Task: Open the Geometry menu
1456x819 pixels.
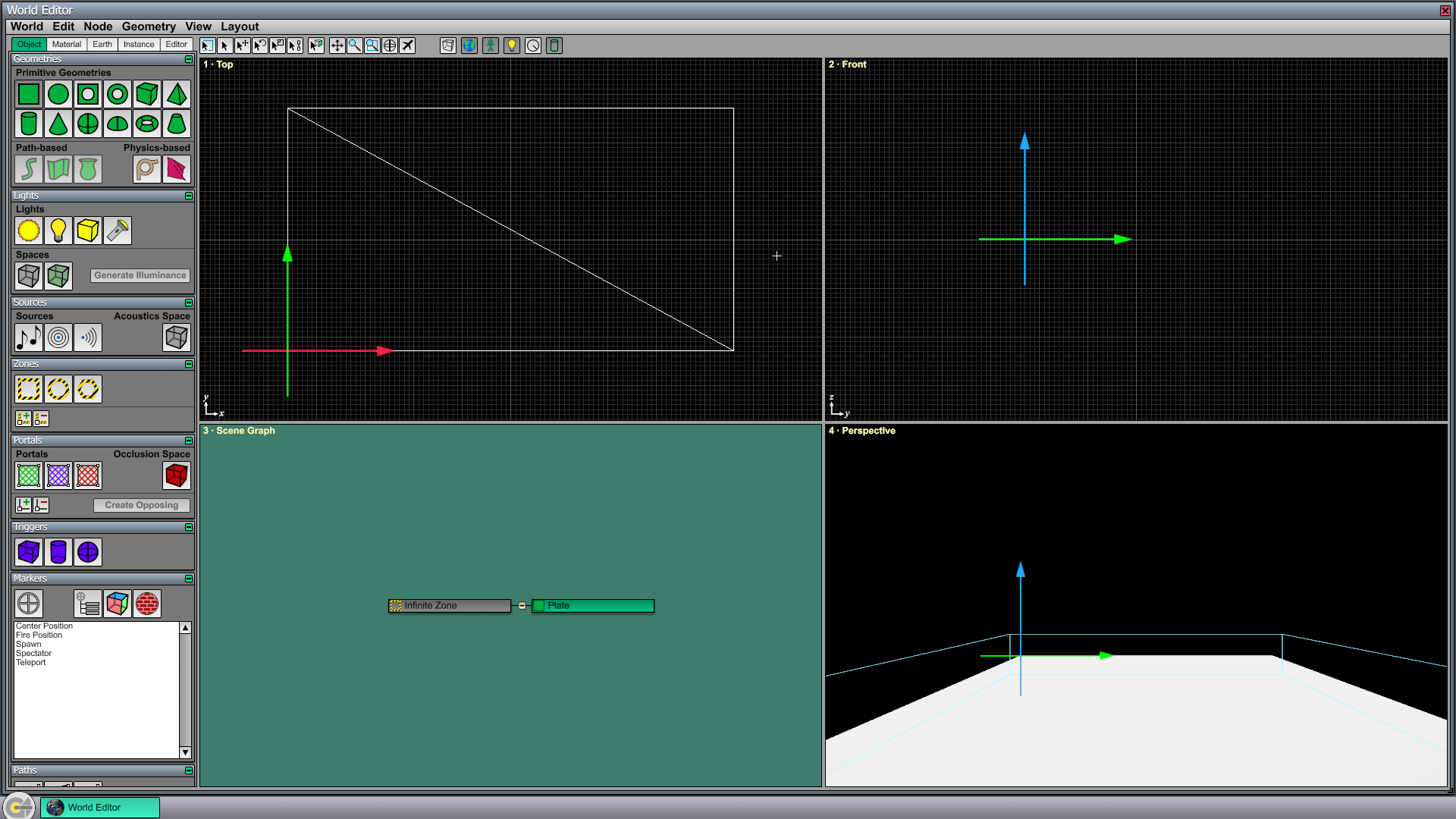Action: pyautogui.click(x=149, y=27)
